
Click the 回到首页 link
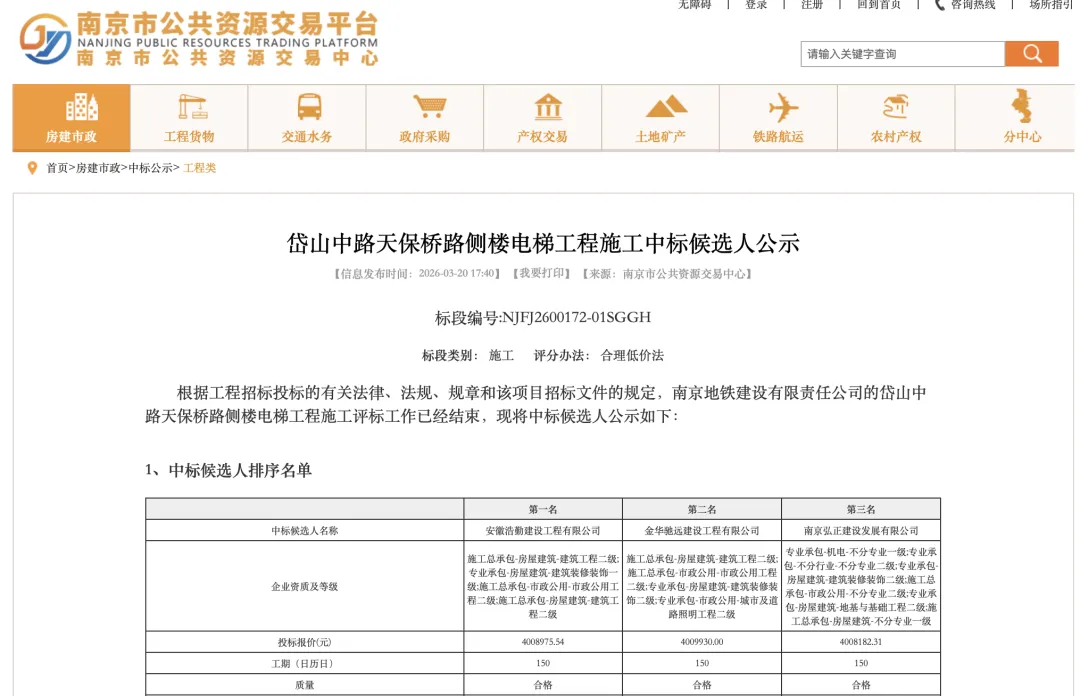click(879, 4)
